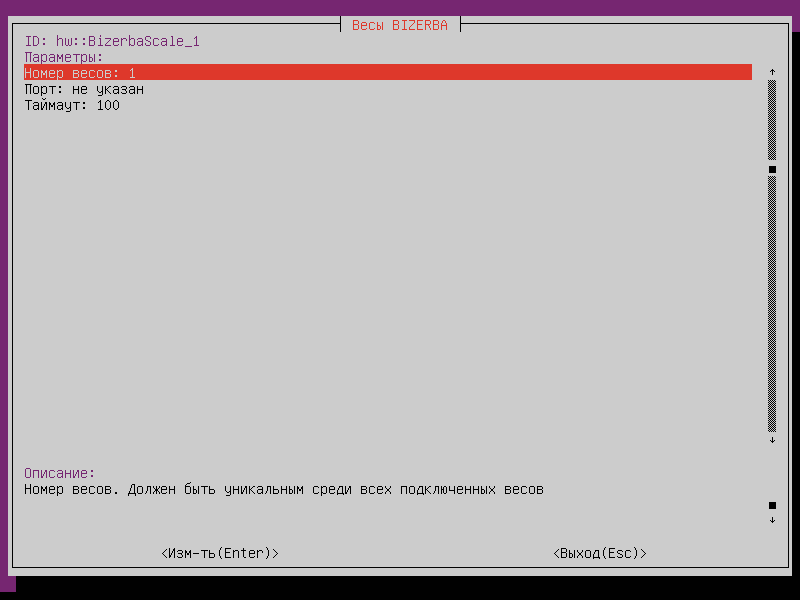Click the 'Весы BIZERBA' dialog title
This screenshot has height=600, width=800.
click(400, 25)
